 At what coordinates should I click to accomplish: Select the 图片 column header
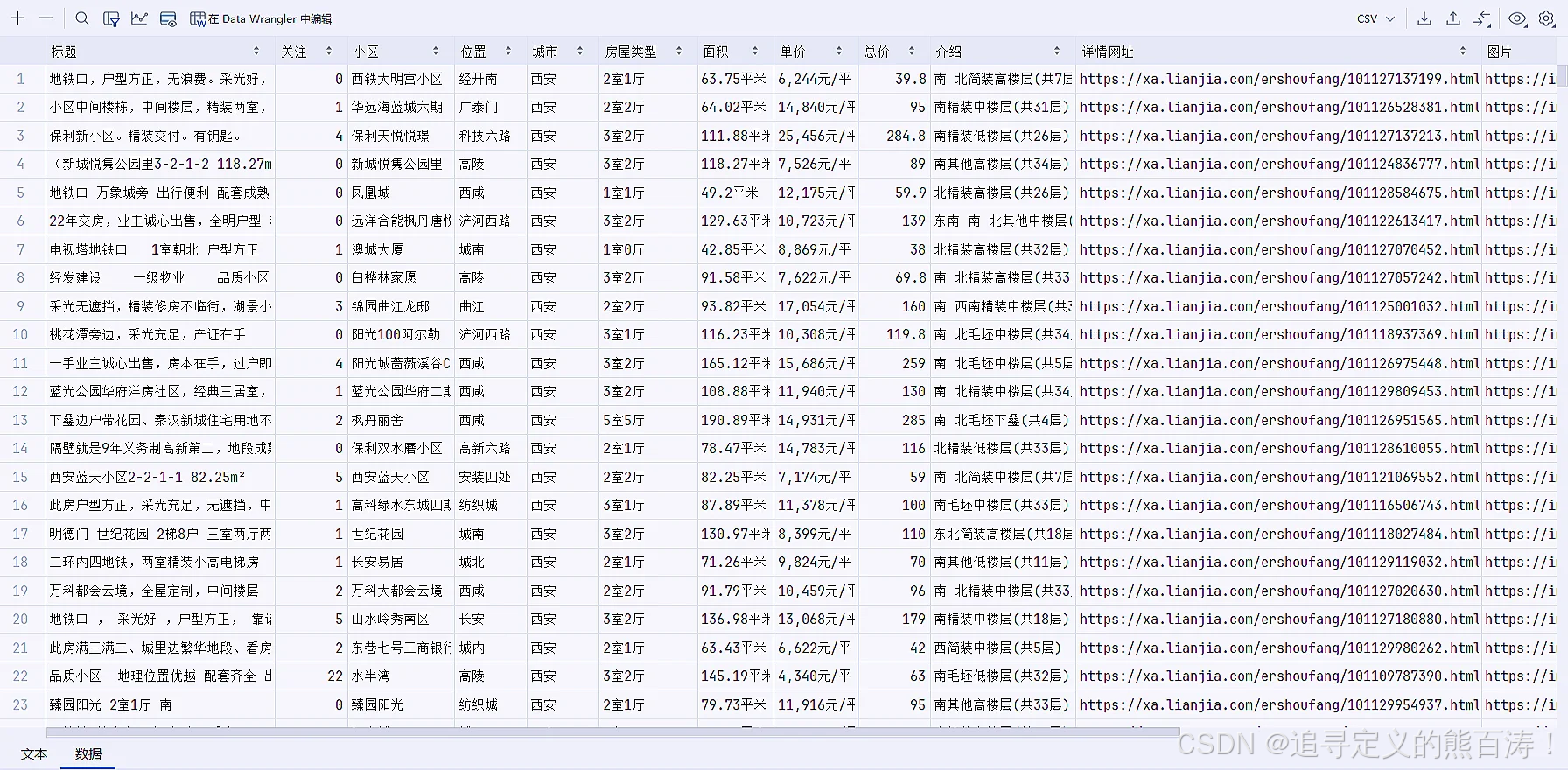1500,52
